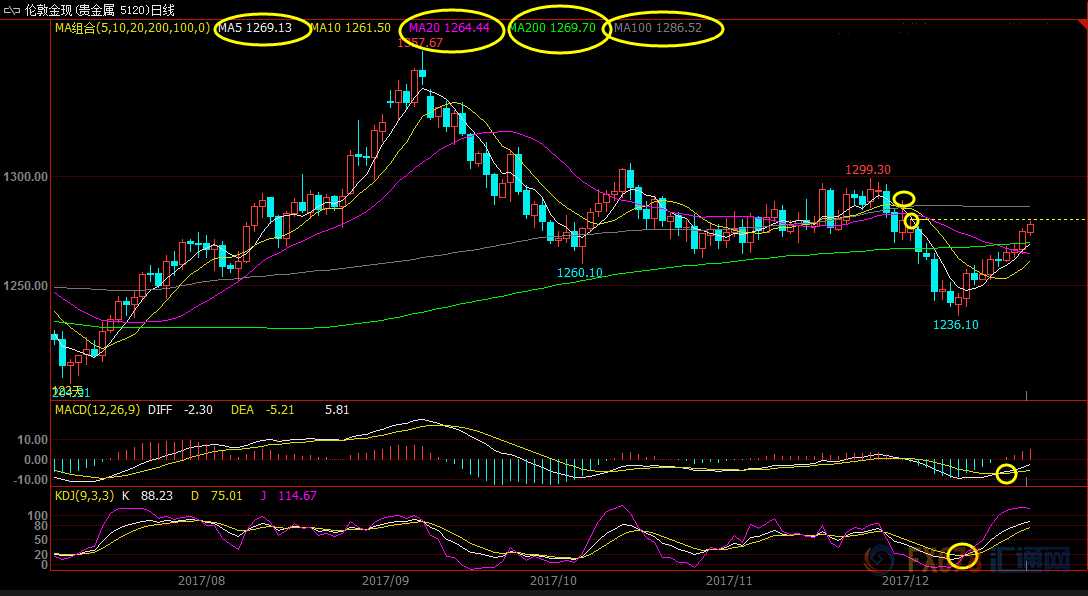Click the green MA200 1269.70 label
The height and width of the screenshot is (596, 1088).
pos(553,28)
